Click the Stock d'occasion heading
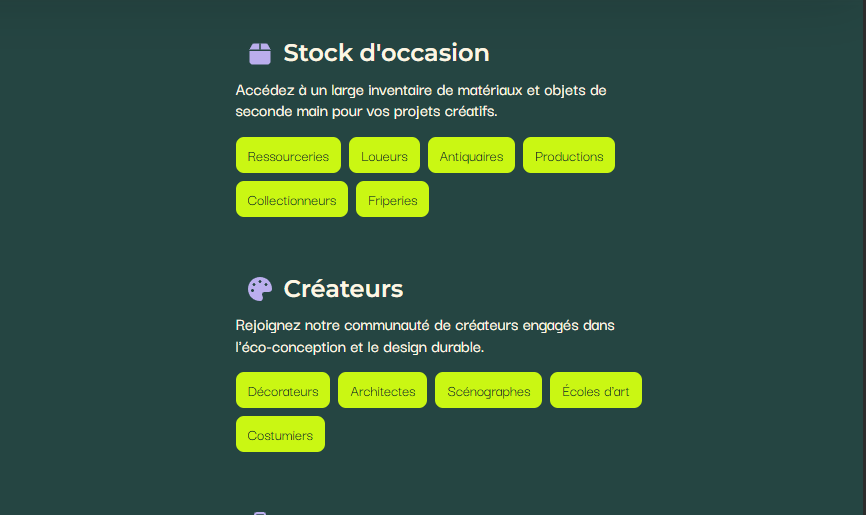Image resolution: width=866 pixels, height=515 pixels. coord(386,53)
